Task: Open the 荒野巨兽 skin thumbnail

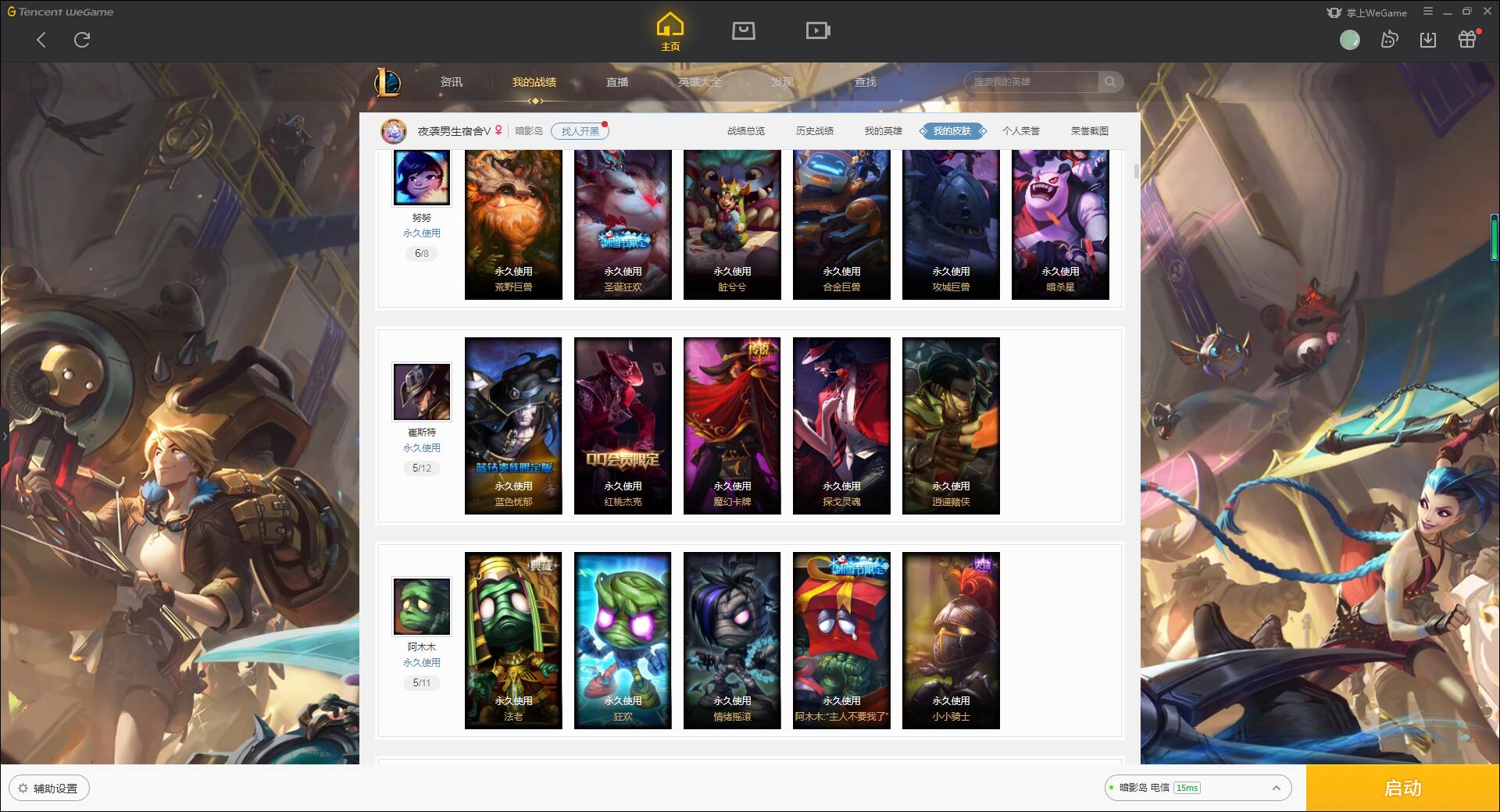Action: click(x=513, y=225)
